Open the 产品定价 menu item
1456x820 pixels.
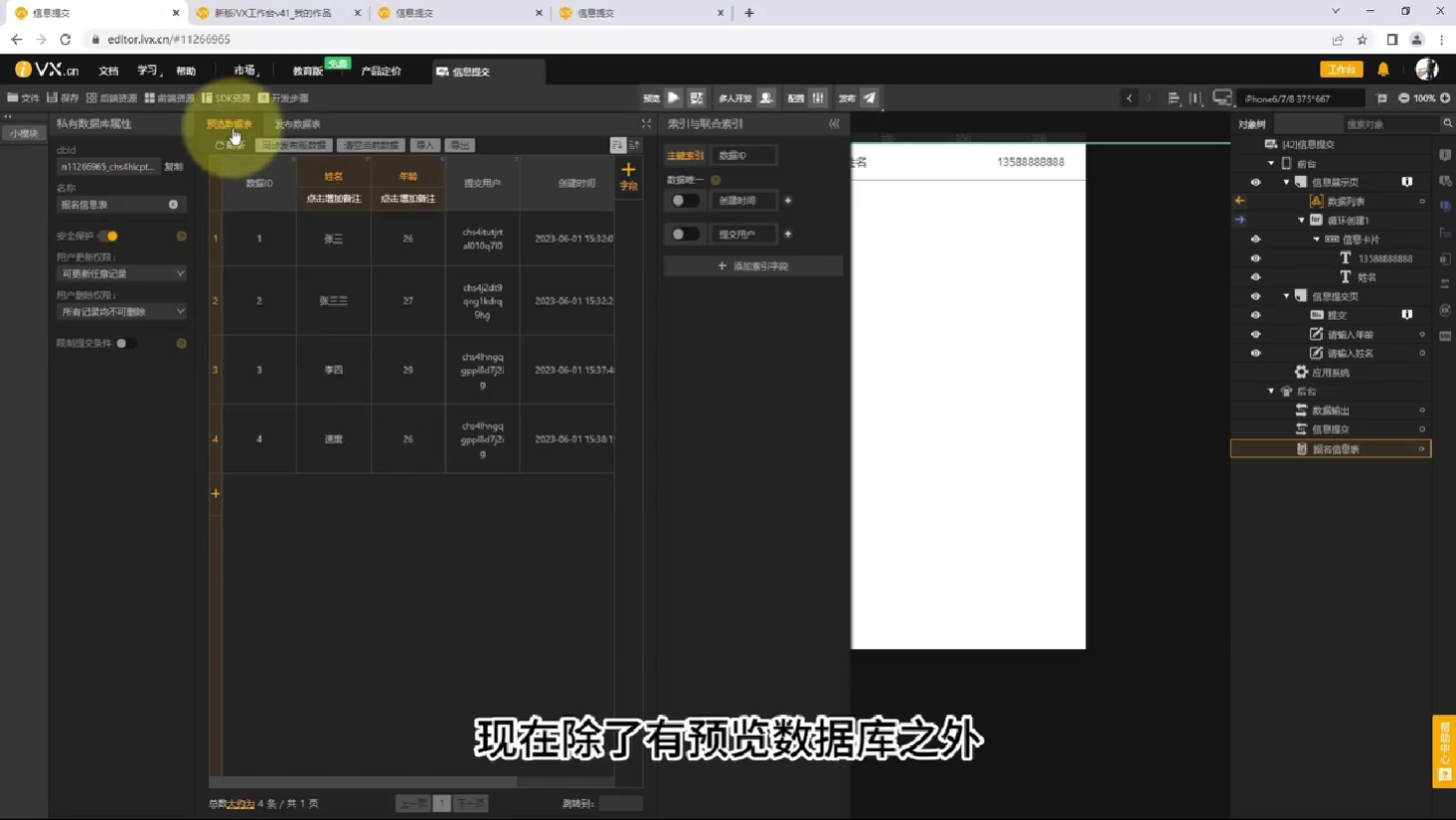coord(382,71)
